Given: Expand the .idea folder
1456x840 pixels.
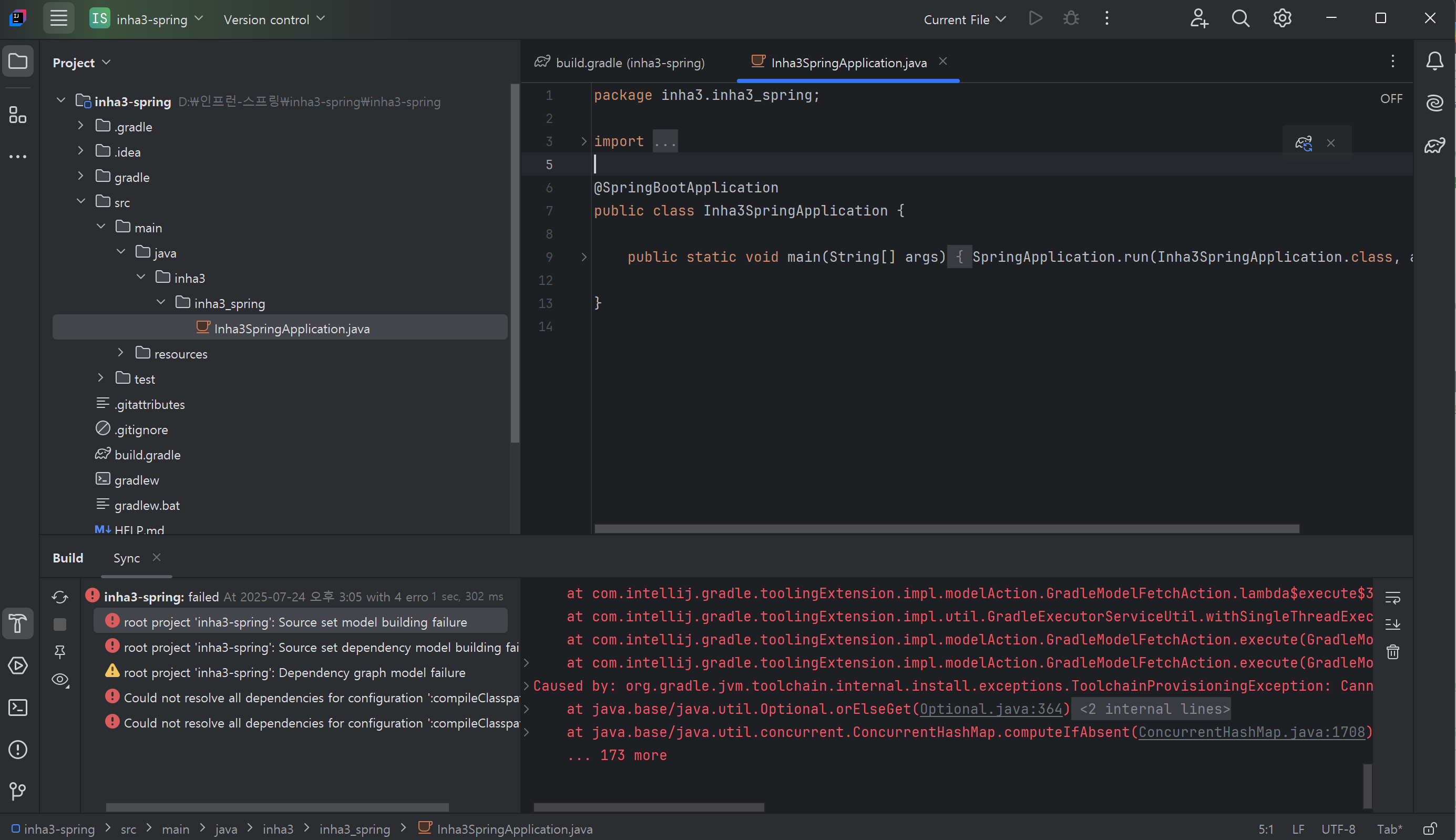Looking at the screenshot, I should (x=81, y=150).
